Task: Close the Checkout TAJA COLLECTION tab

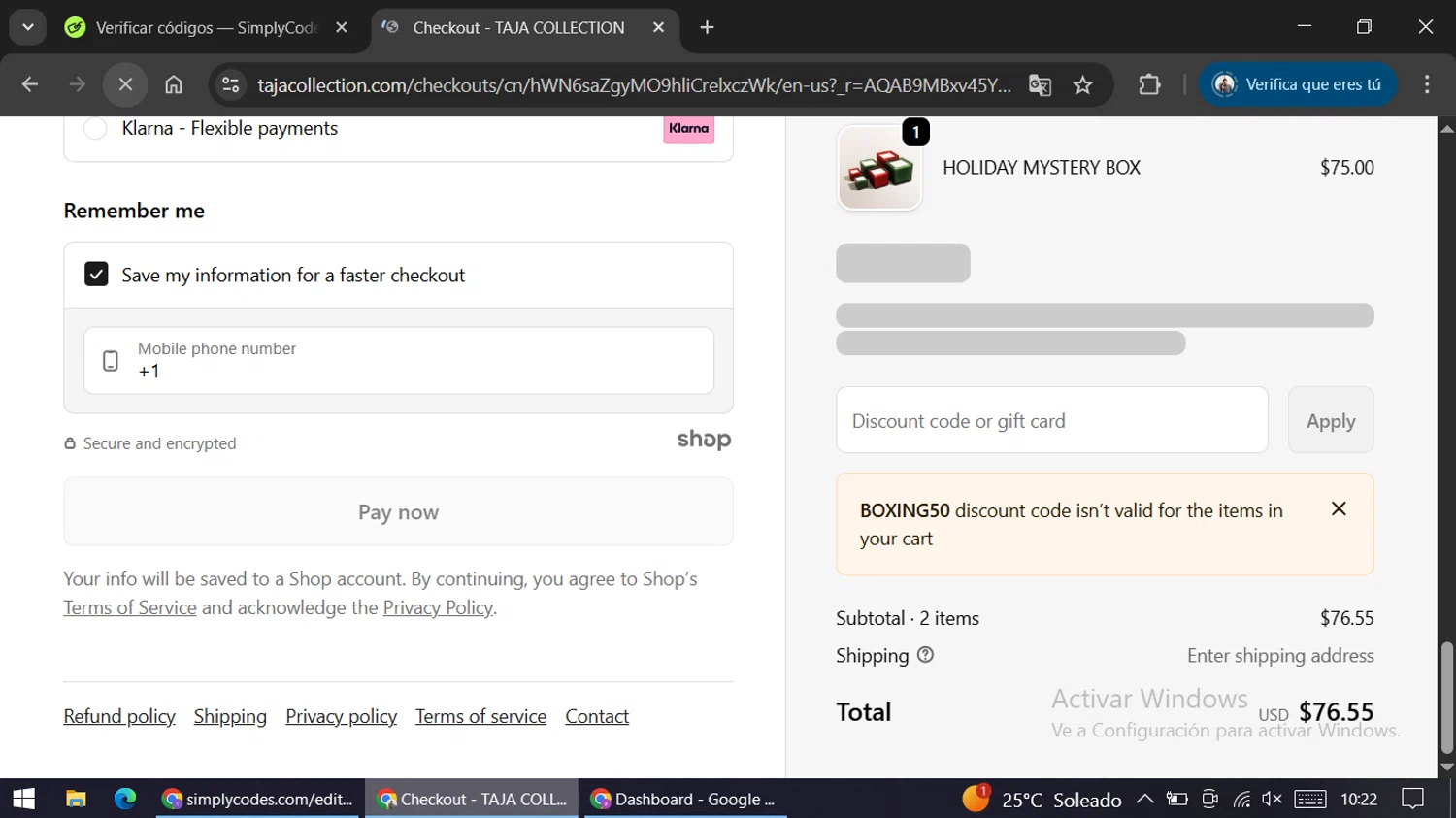Action: tap(658, 27)
